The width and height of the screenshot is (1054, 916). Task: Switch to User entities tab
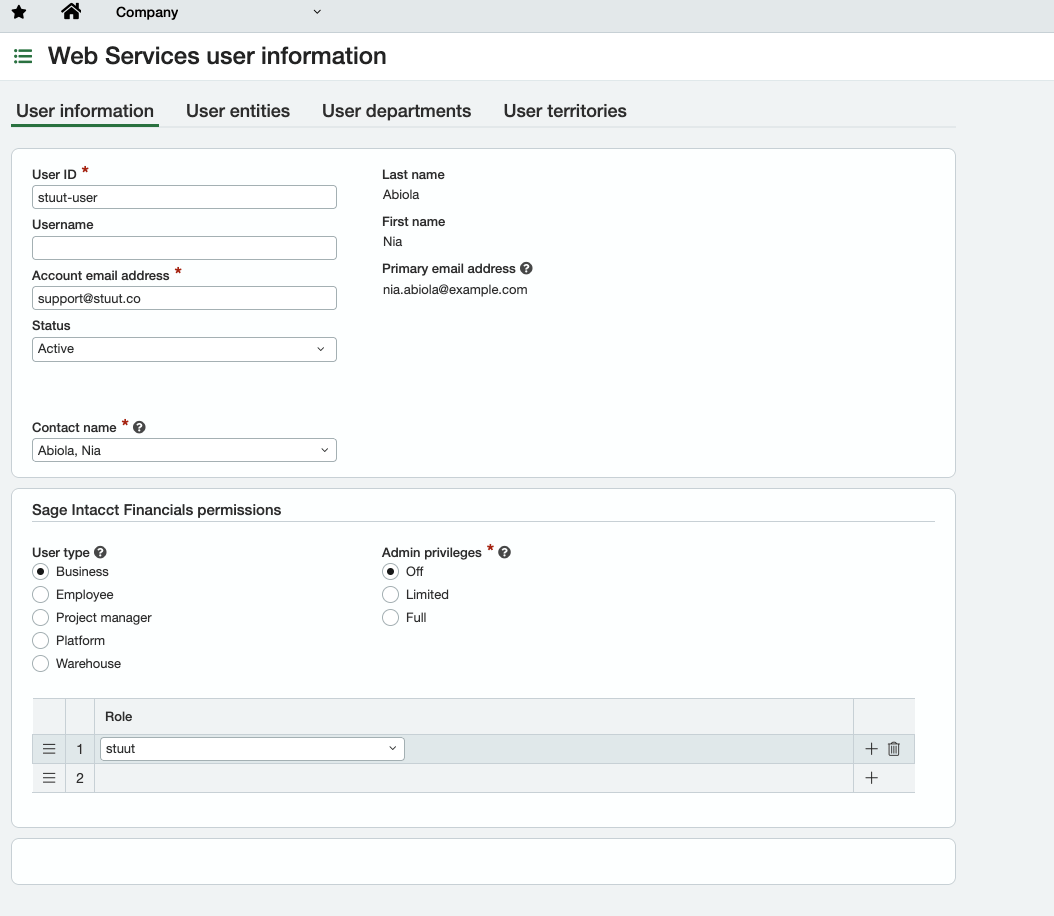pos(238,111)
